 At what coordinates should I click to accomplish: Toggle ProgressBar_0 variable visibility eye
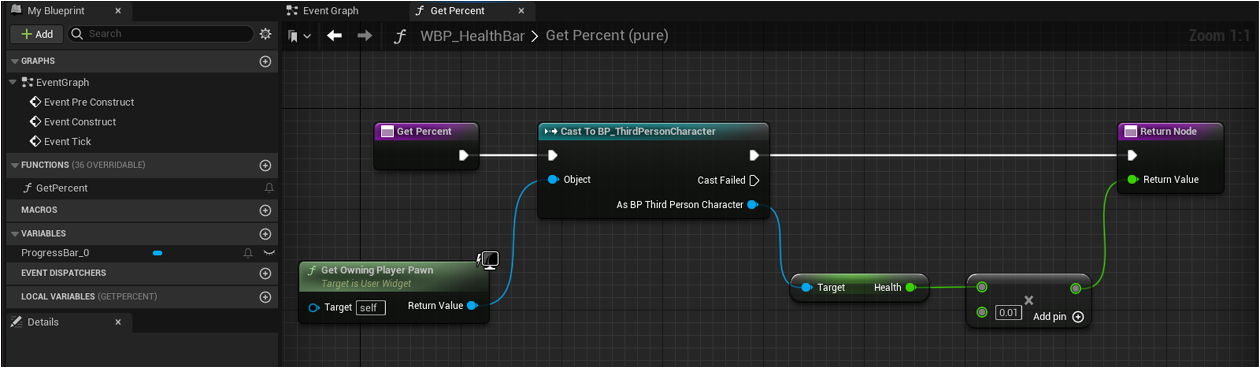coord(268,253)
